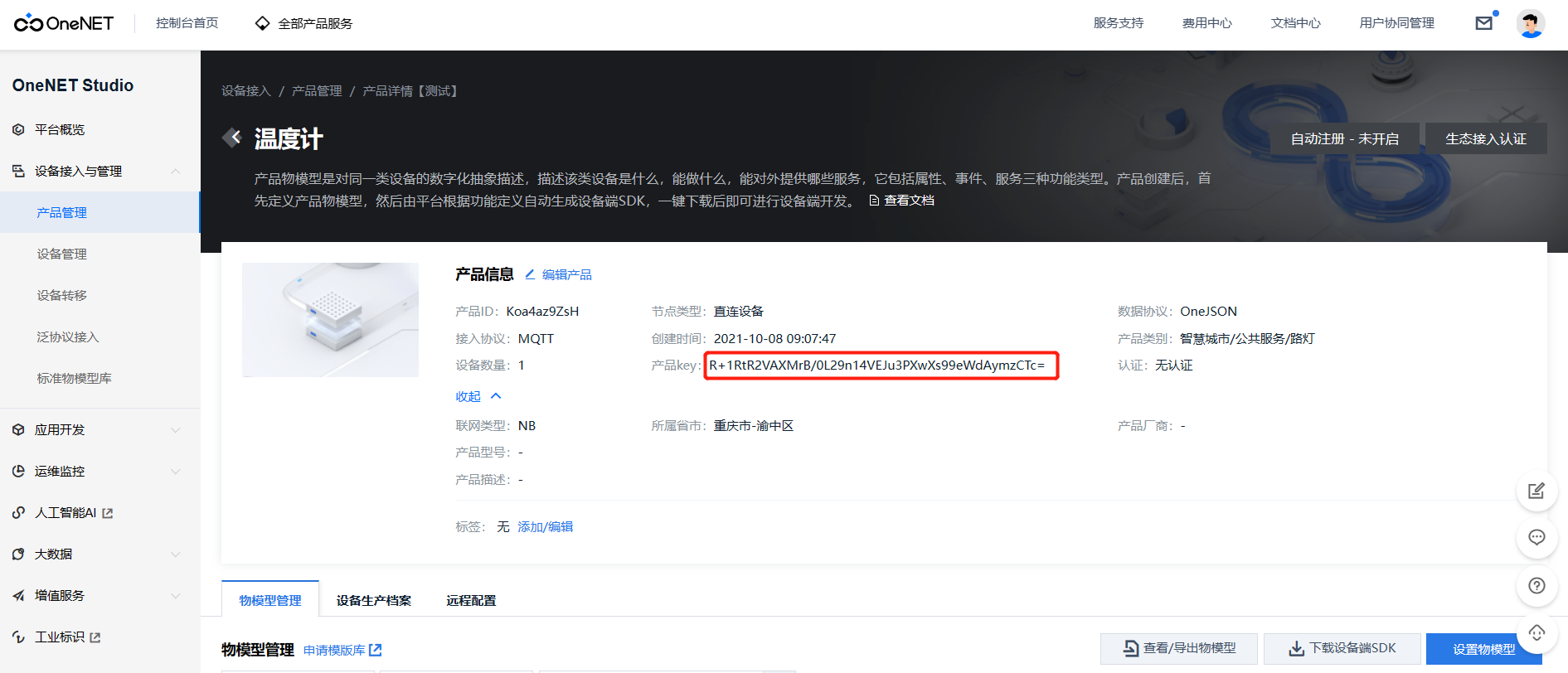Screen dimensions: 1568x673
Task: Open 自动注册 - 未开启 setting
Action: click(x=1344, y=138)
